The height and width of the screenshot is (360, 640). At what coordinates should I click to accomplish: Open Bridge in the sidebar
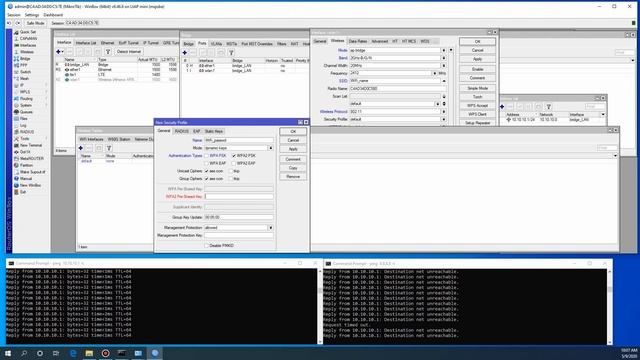pyautogui.click(x=25, y=58)
